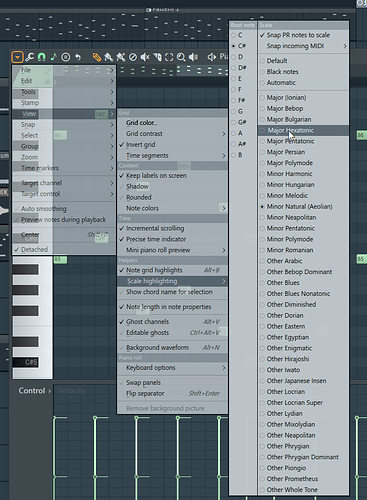Toggle the Detached option
The image size is (367, 500).
(x=64, y=249)
